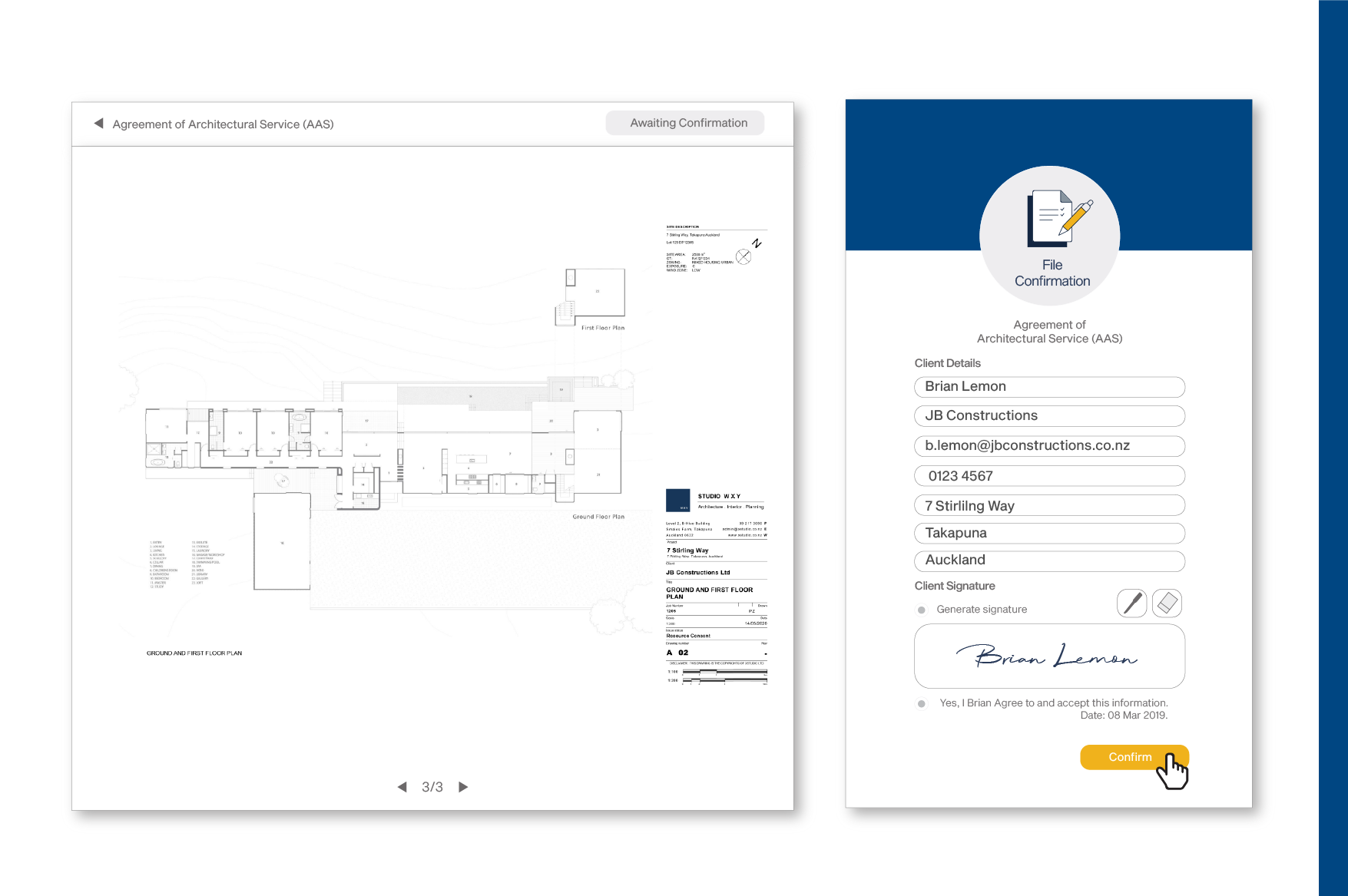Click the compass icon on the site plan
1348x896 pixels.
click(744, 257)
